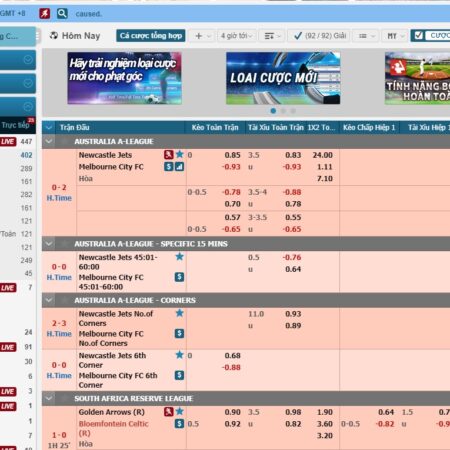Favorite the Newcastle Jets match with star icon

[x=180, y=154]
